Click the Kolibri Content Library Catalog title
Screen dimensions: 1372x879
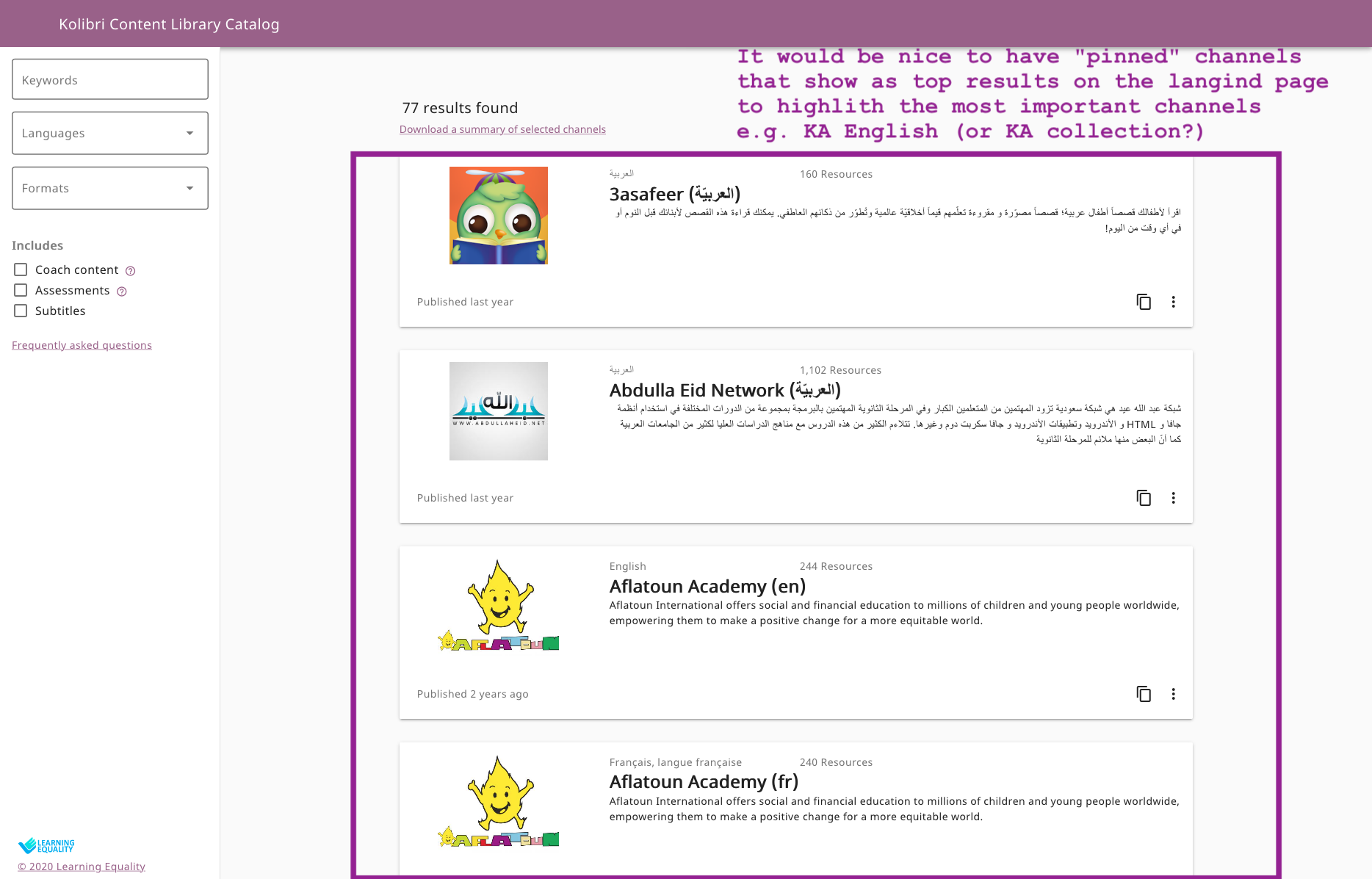[169, 24]
